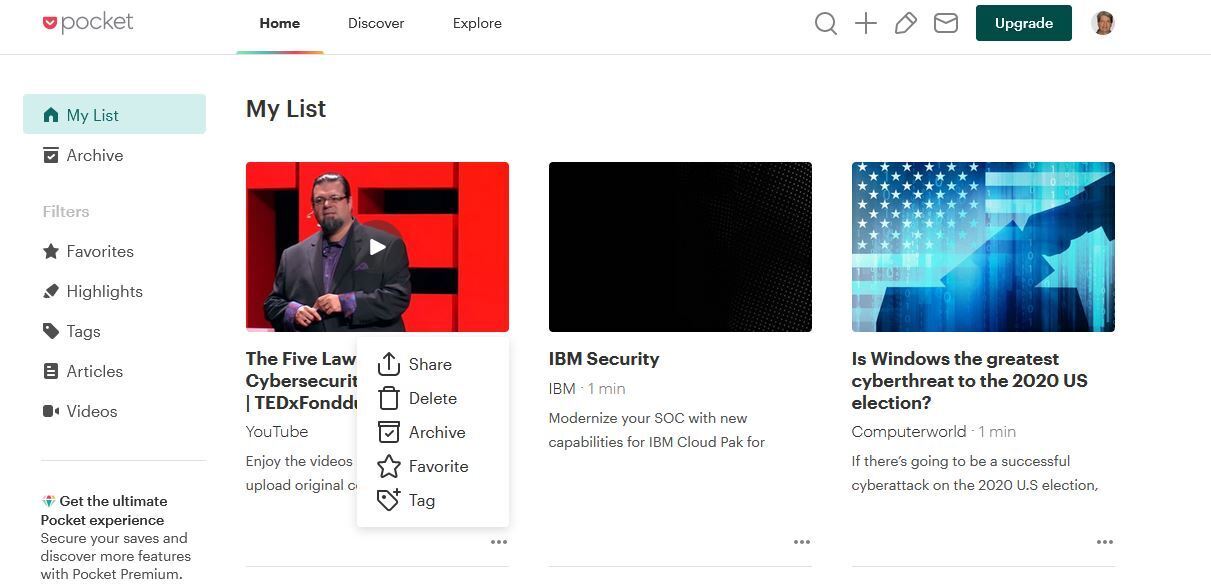This screenshot has height=585, width=1211.
Task: Click the 'Filters' sidebar heading
Action: (66, 211)
